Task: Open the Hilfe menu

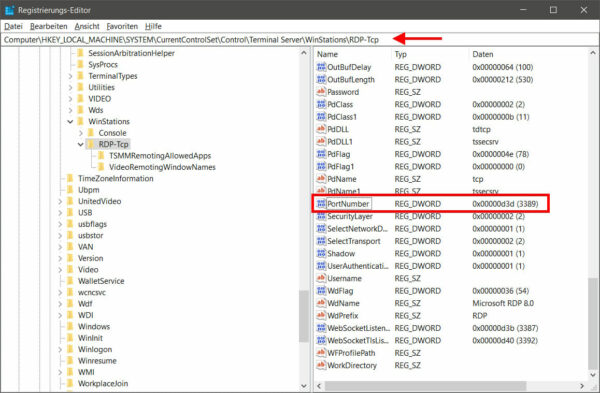Action: tap(153, 26)
